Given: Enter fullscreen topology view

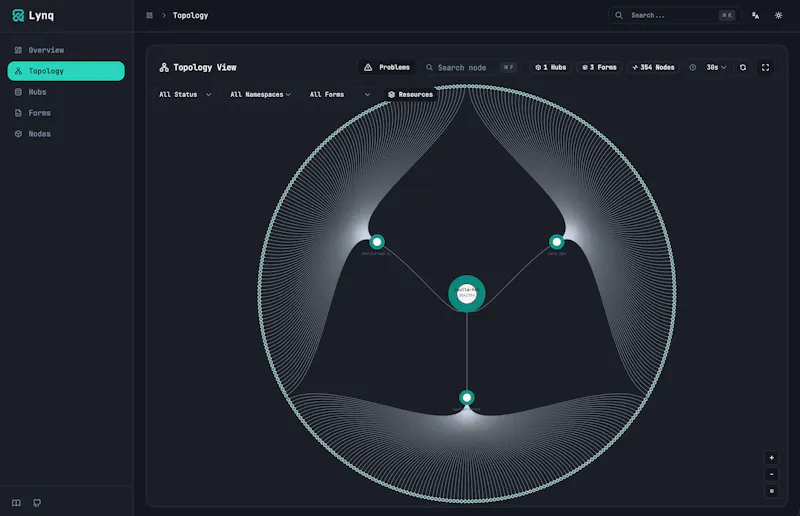Looking at the screenshot, I should point(765,67).
